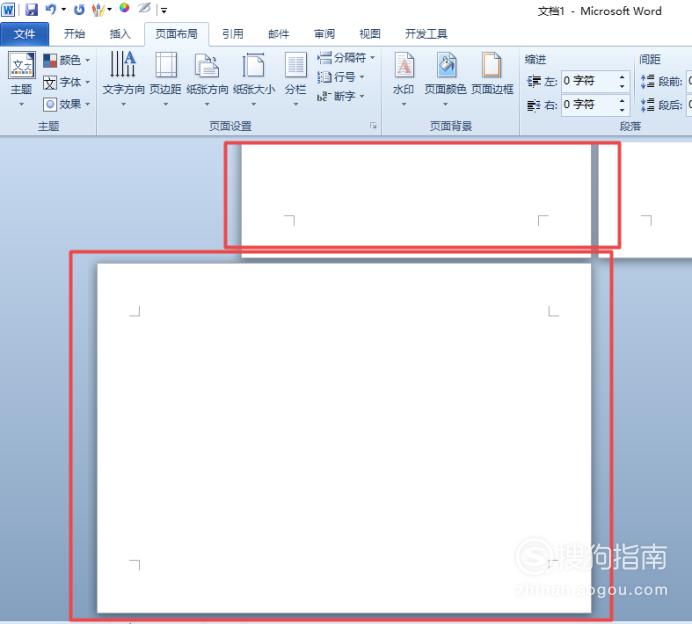Click inside the lower landscape page
This screenshot has height=624, width=692.
click(x=344, y=438)
